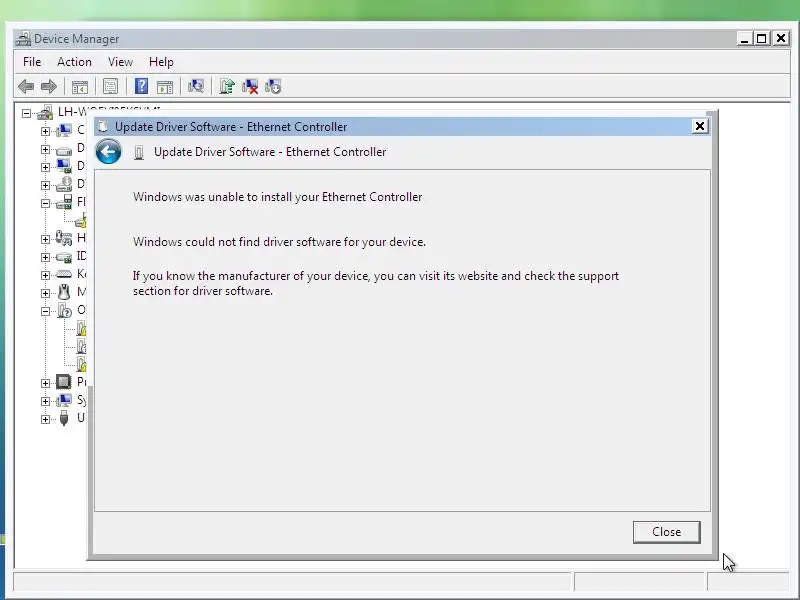Select the Display adapters category icon

pos(64,166)
